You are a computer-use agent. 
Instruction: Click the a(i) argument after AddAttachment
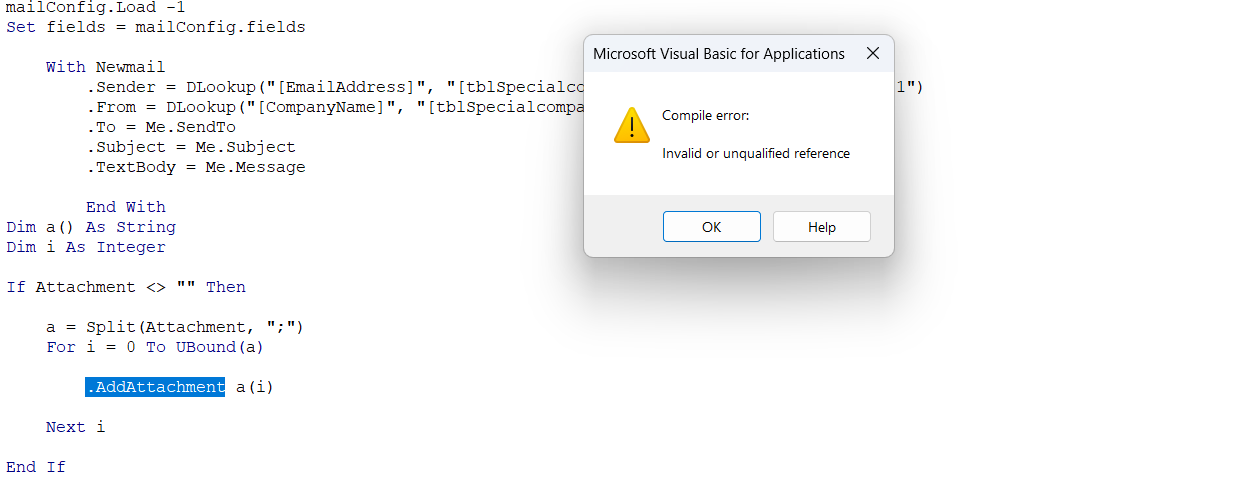point(255,387)
